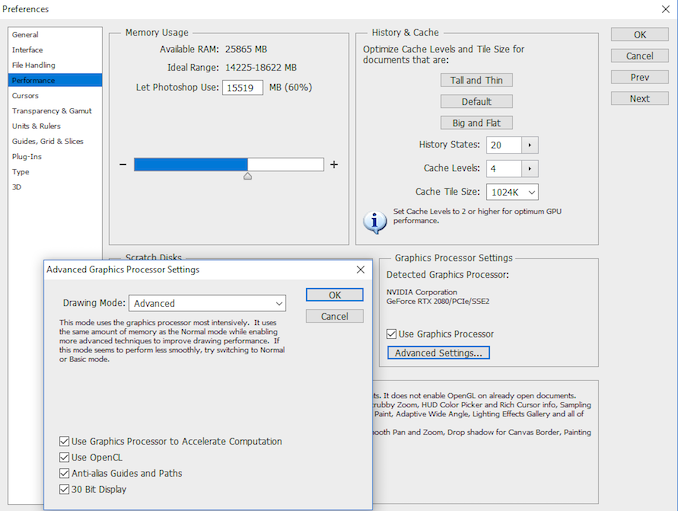Image resolution: width=678 pixels, height=511 pixels.
Task: Open the File Handling preferences section
Action: [x=33, y=65]
